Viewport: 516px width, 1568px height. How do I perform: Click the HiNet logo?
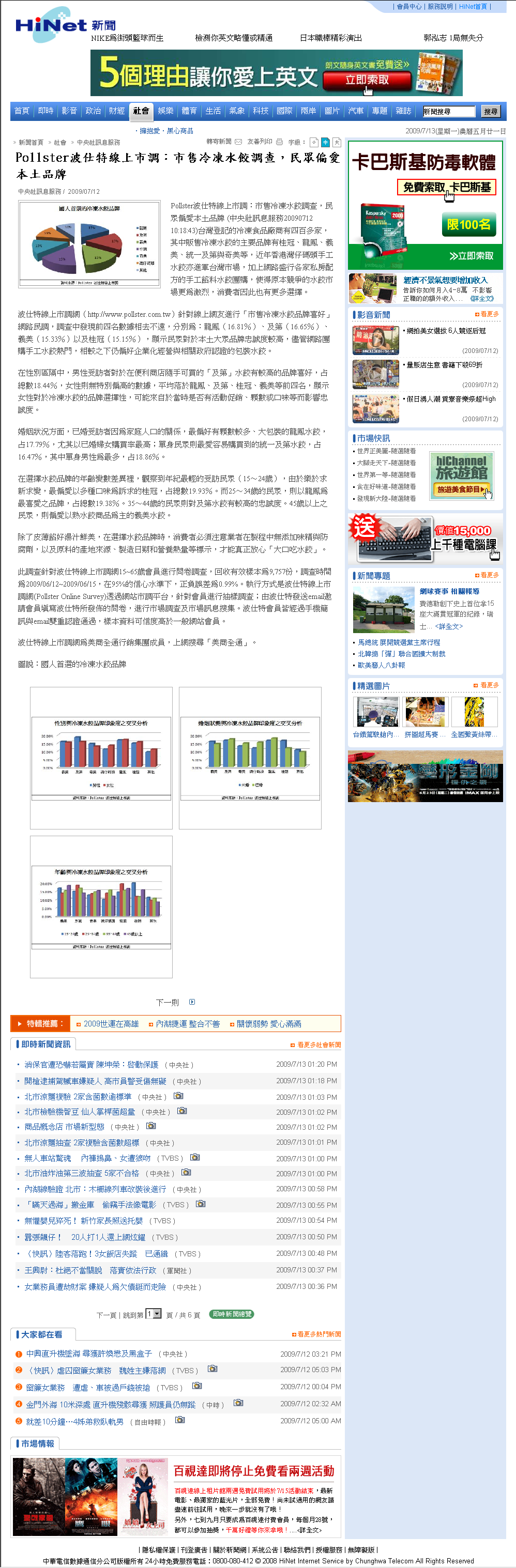tap(51, 25)
